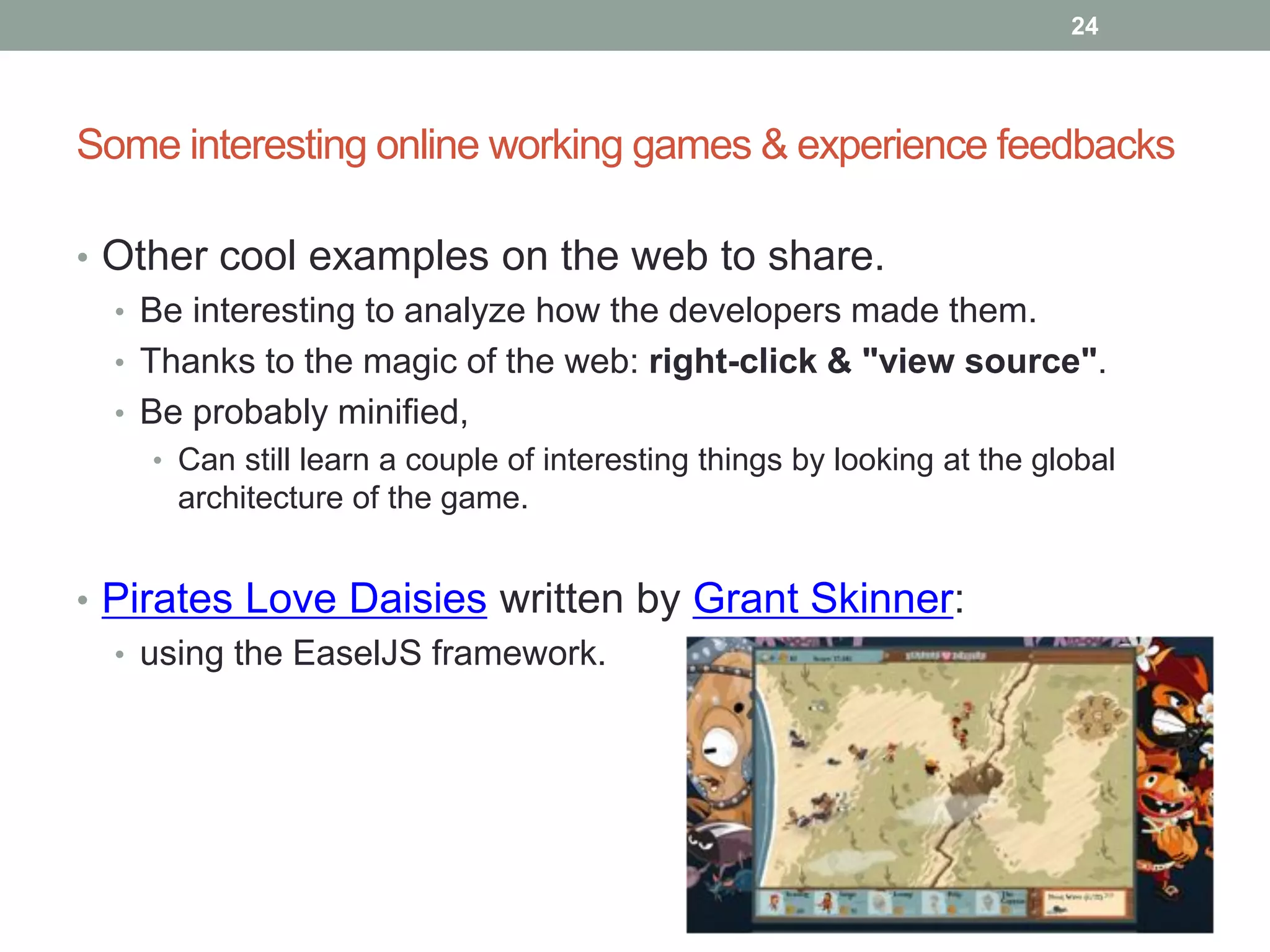Click 'Other cool examples on the web' bullet
The image size is (1270, 952).
492,256
